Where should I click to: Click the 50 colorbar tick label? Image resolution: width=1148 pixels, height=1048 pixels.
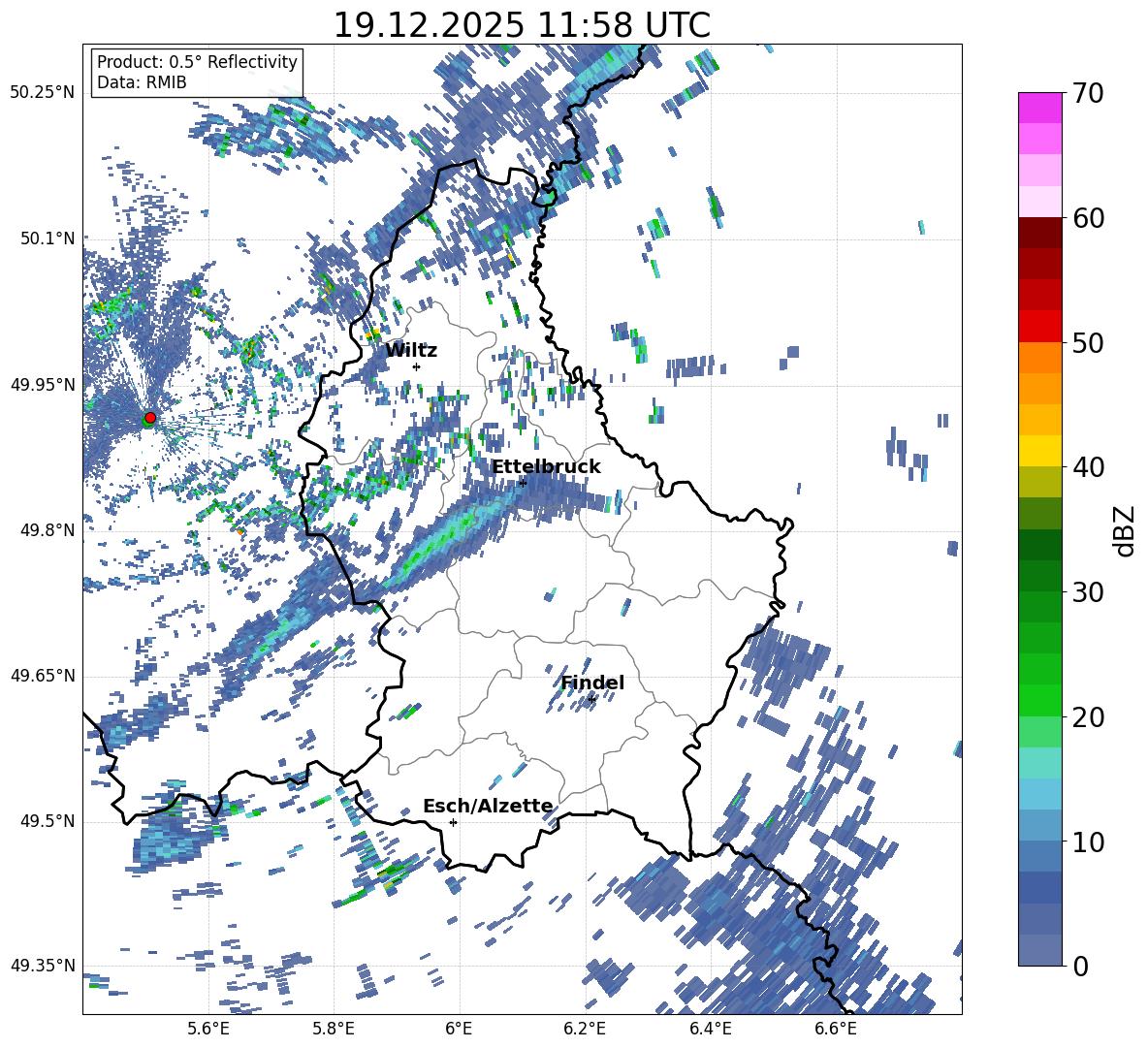pos(1088,342)
